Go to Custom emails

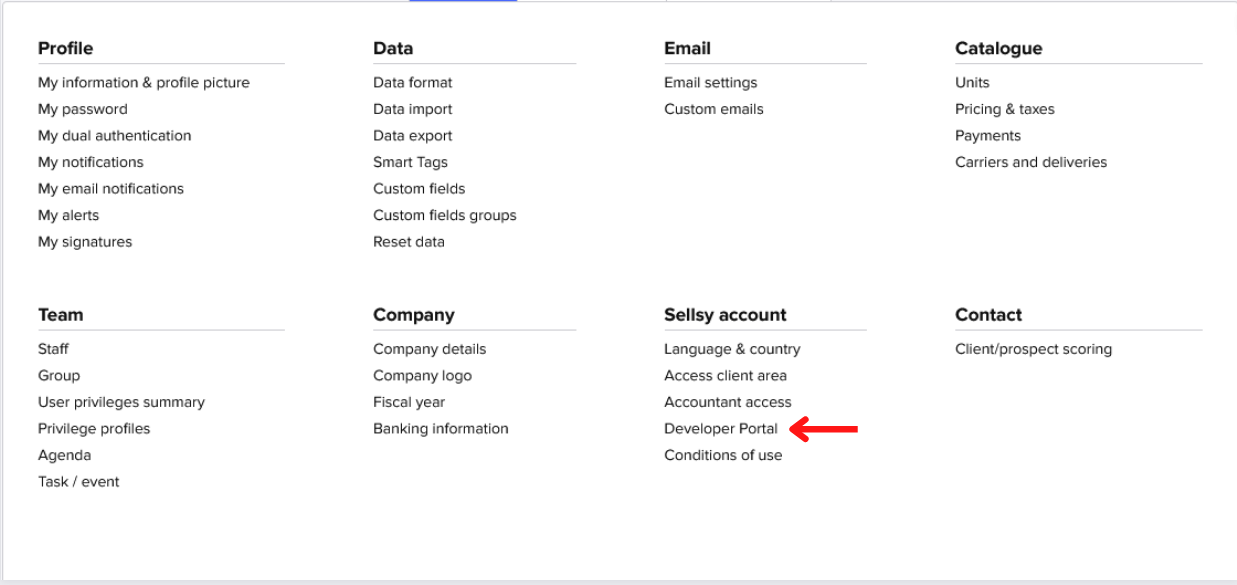[713, 109]
